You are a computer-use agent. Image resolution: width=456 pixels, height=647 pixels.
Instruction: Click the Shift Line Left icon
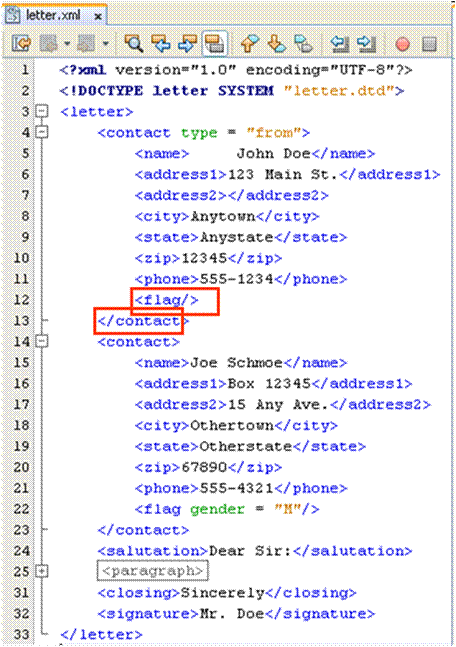(x=340, y=43)
